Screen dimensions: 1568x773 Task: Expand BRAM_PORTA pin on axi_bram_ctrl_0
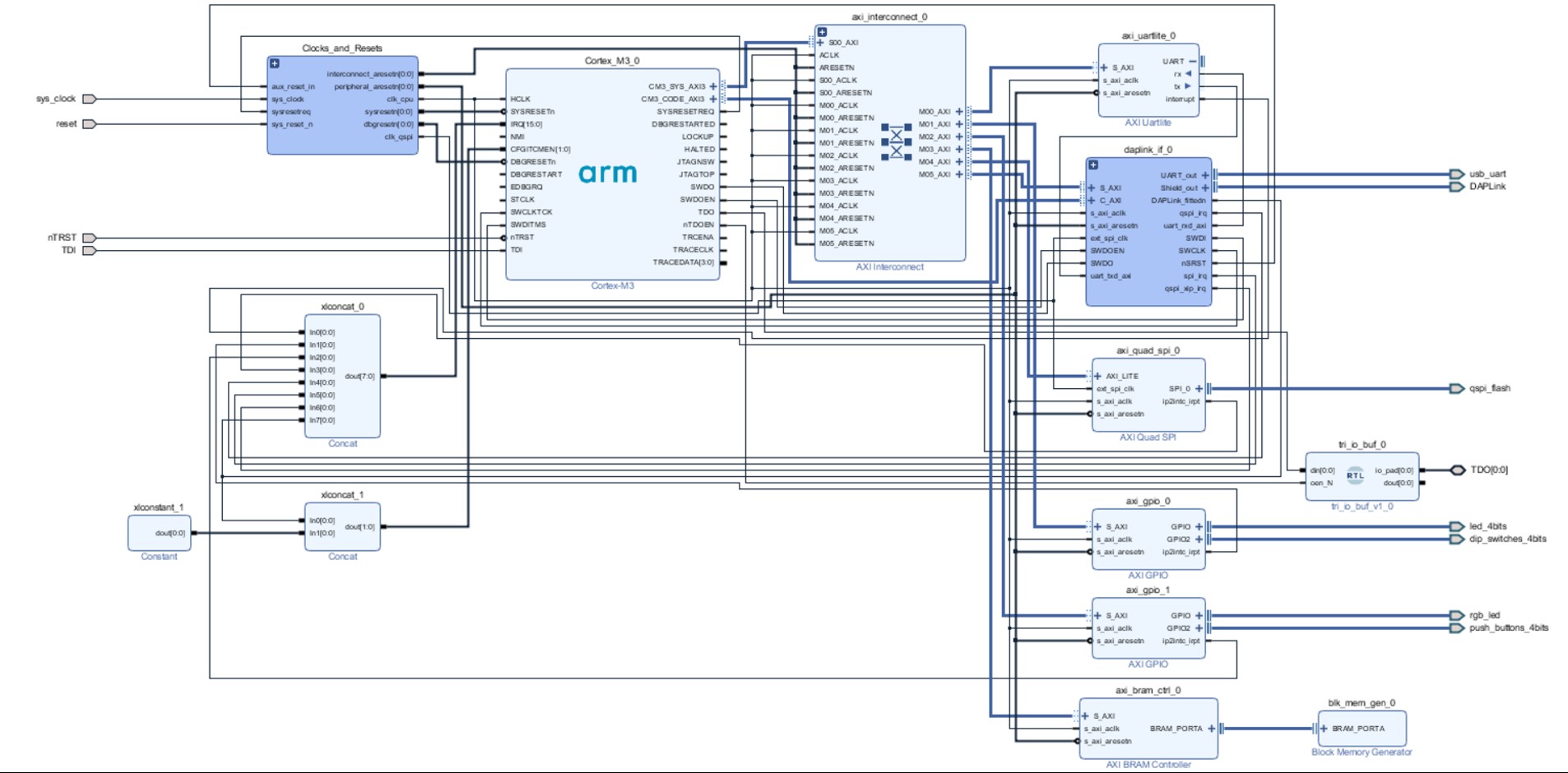pos(1211,729)
